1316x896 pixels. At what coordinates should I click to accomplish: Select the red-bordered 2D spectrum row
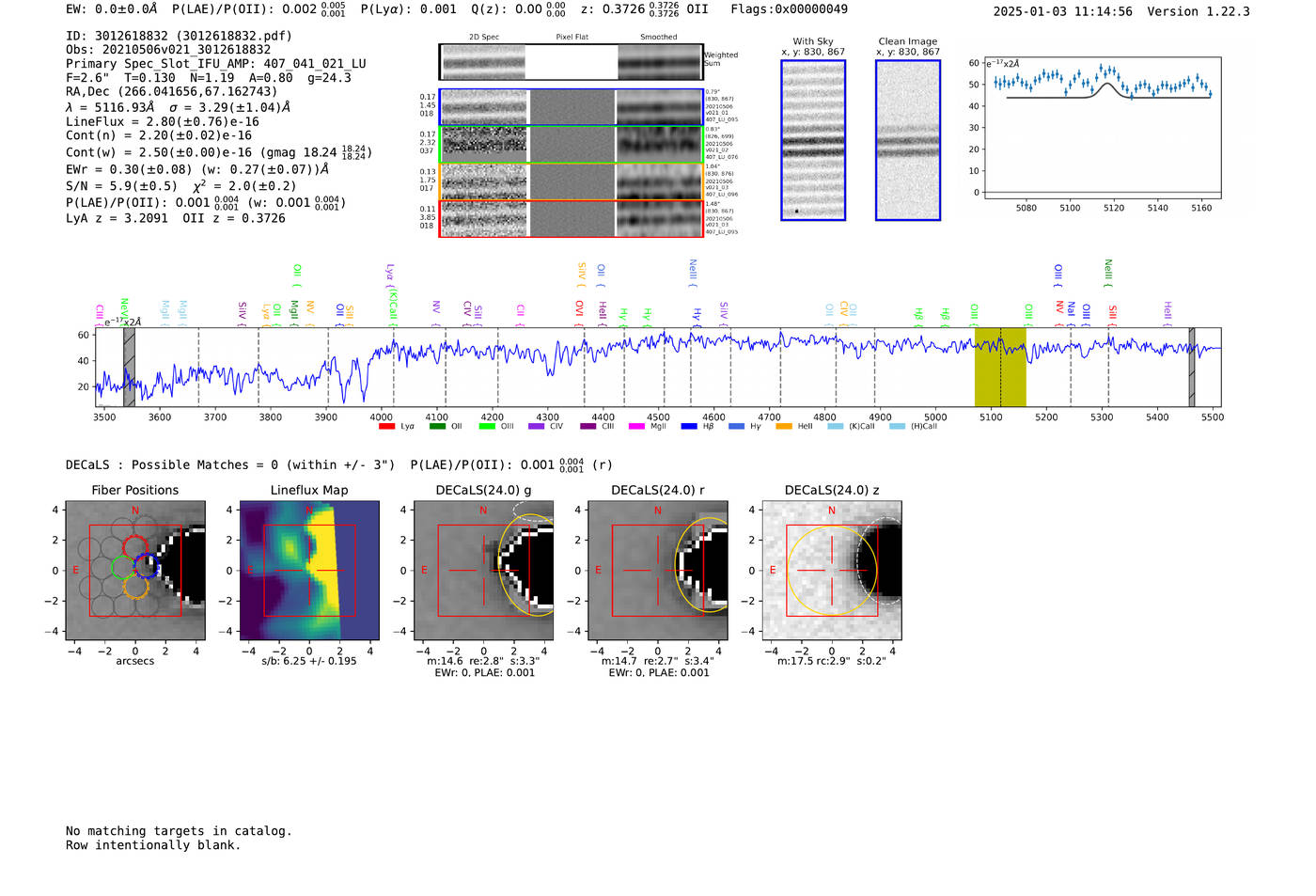pyautogui.click(x=571, y=218)
